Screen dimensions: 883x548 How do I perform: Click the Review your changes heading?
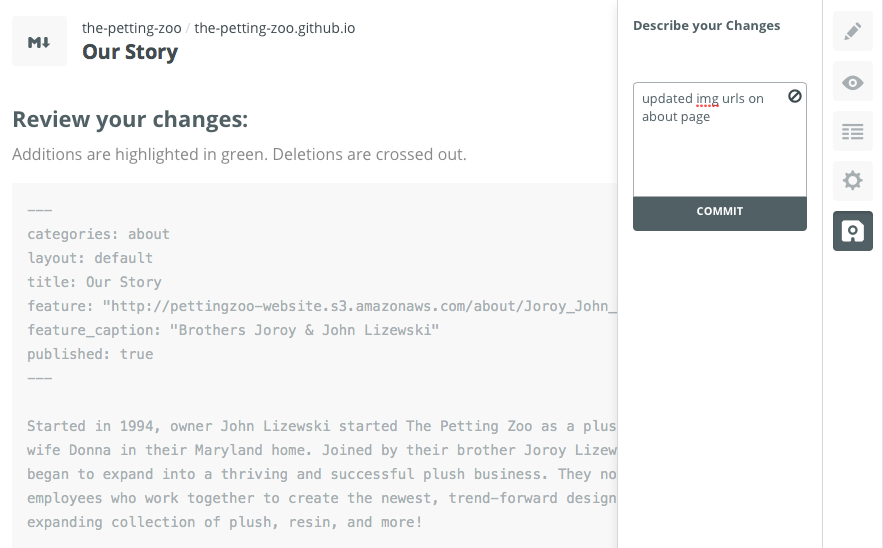[x=130, y=120]
